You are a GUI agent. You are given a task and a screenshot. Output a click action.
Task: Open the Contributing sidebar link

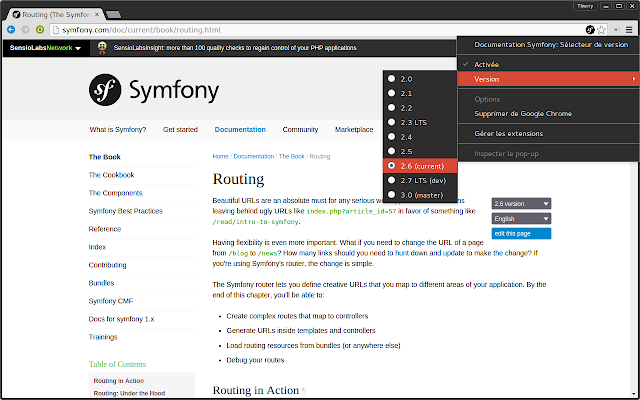pyautogui.click(x=107, y=265)
